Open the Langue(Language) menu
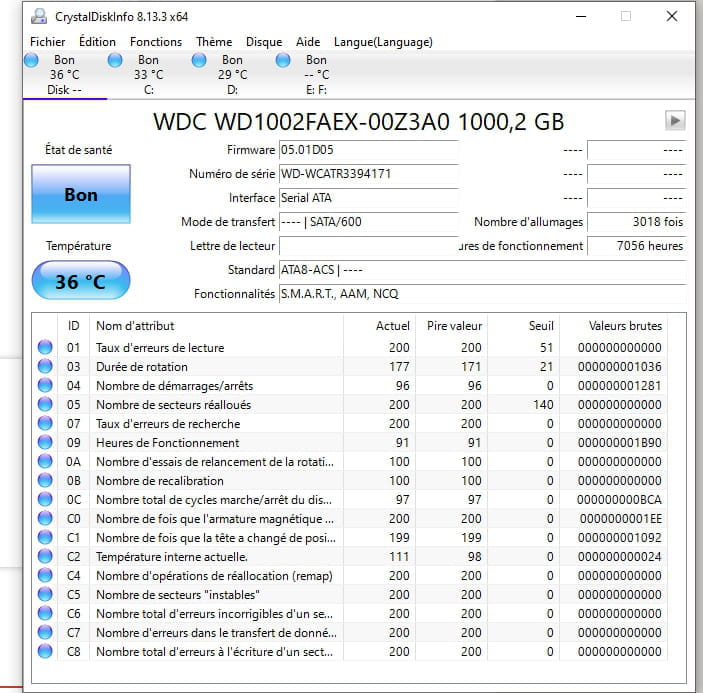The height and width of the screenshot is (693, 703). coord(383,42)
